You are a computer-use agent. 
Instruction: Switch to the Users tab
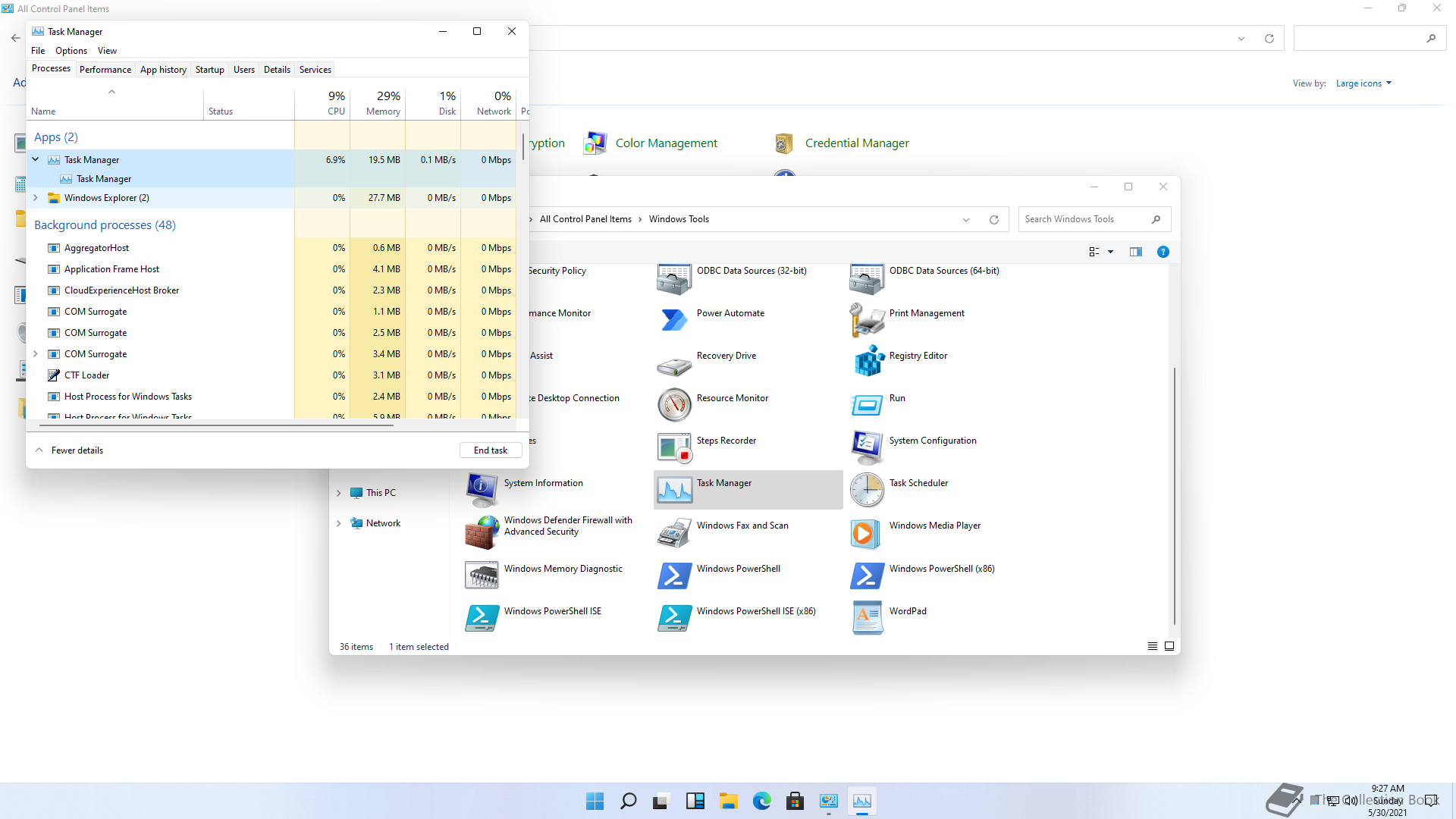(x=244, y=70)
